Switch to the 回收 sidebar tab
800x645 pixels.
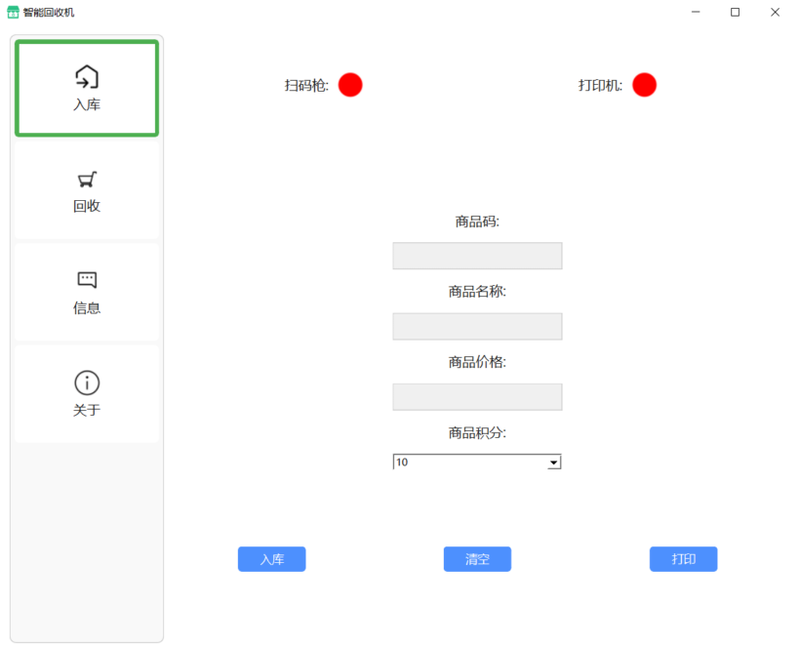(87, 190)
